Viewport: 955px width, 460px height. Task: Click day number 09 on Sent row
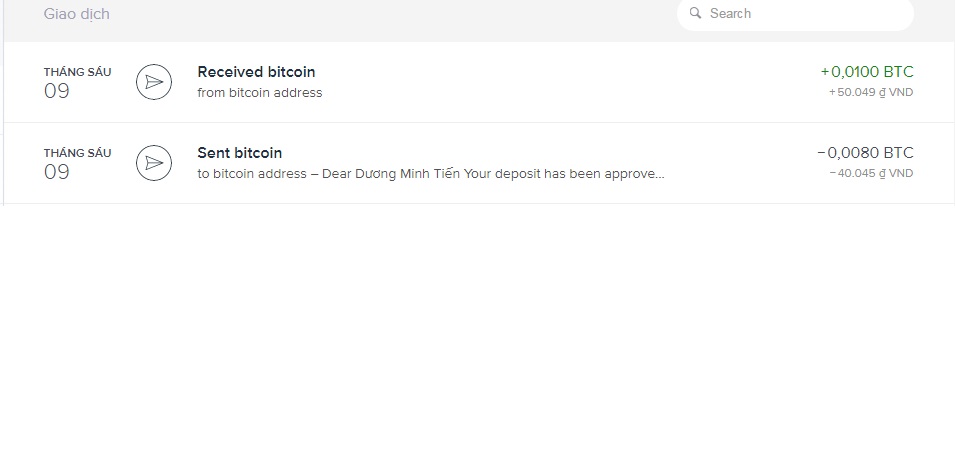56,172
